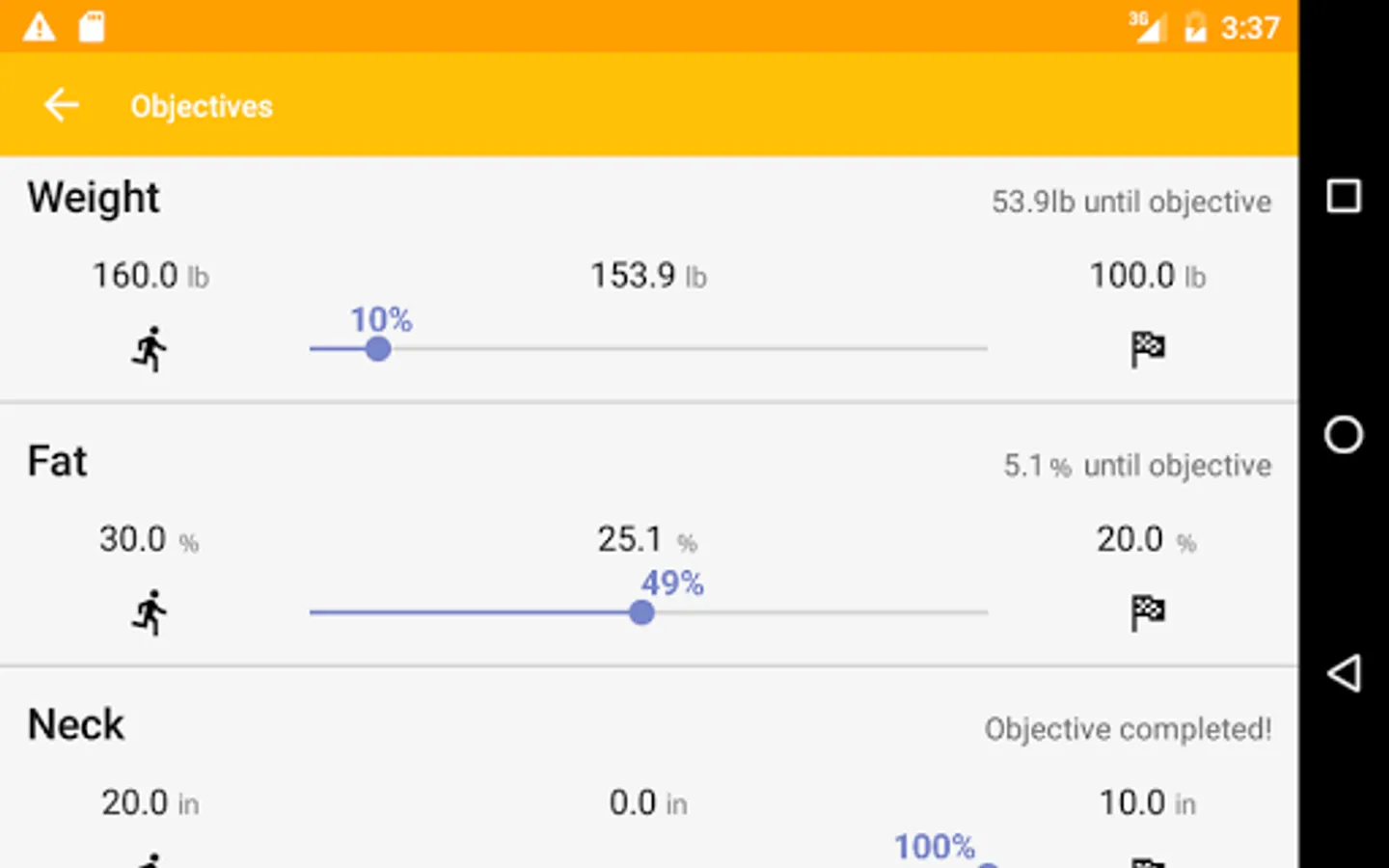This screenshot has height=868, width=1389.
Task: Tap the battery icon in the status bar
Action: pos(1195,27)
